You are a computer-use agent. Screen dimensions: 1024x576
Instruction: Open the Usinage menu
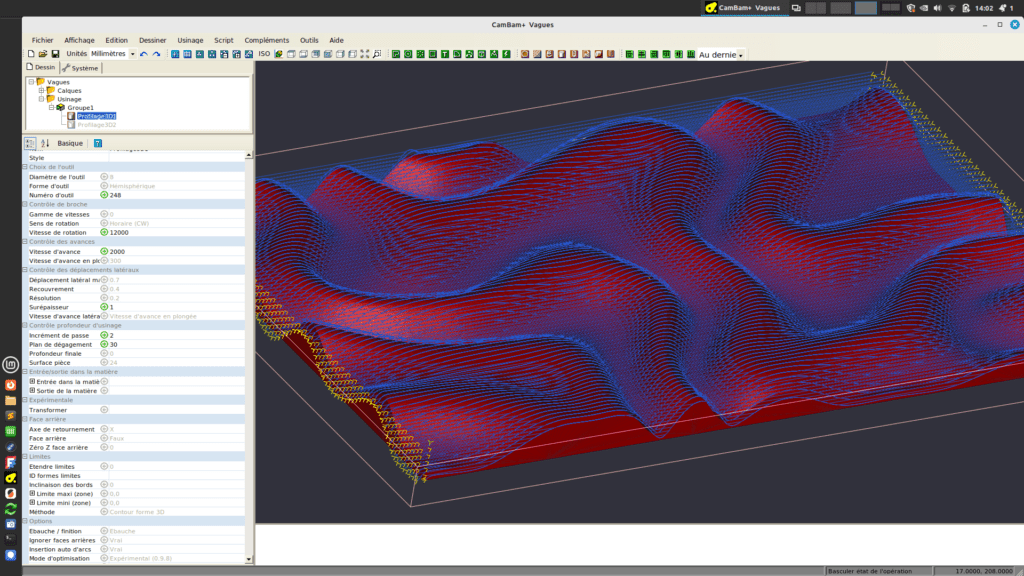click(x=189, y=40)
